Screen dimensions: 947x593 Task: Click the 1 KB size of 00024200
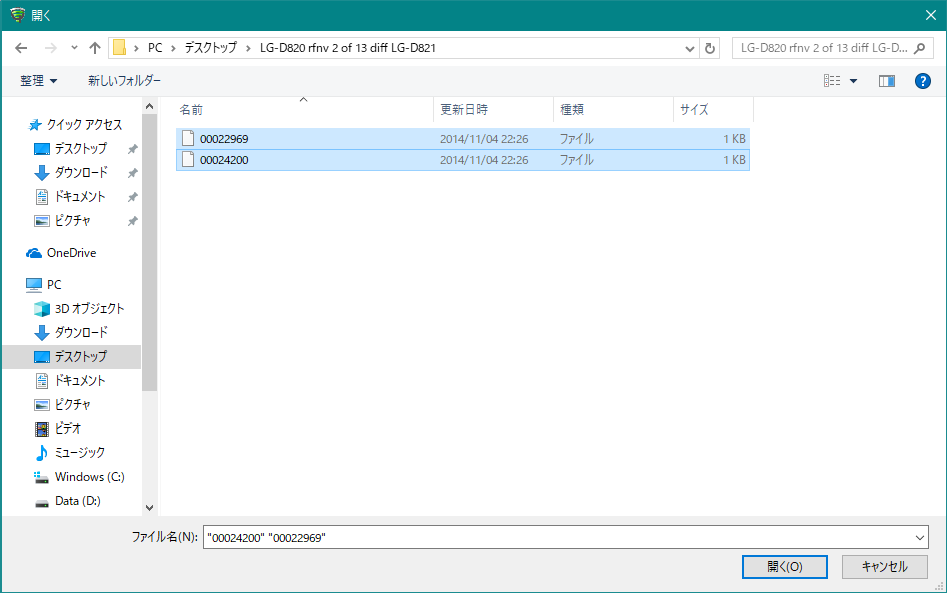[734, 160]
